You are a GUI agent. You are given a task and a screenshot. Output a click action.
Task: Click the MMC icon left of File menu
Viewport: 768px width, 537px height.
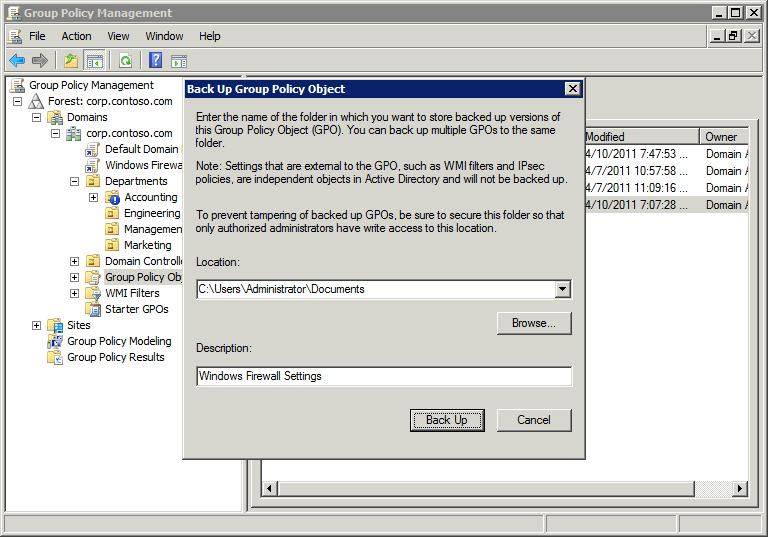(x=15, y=36)
